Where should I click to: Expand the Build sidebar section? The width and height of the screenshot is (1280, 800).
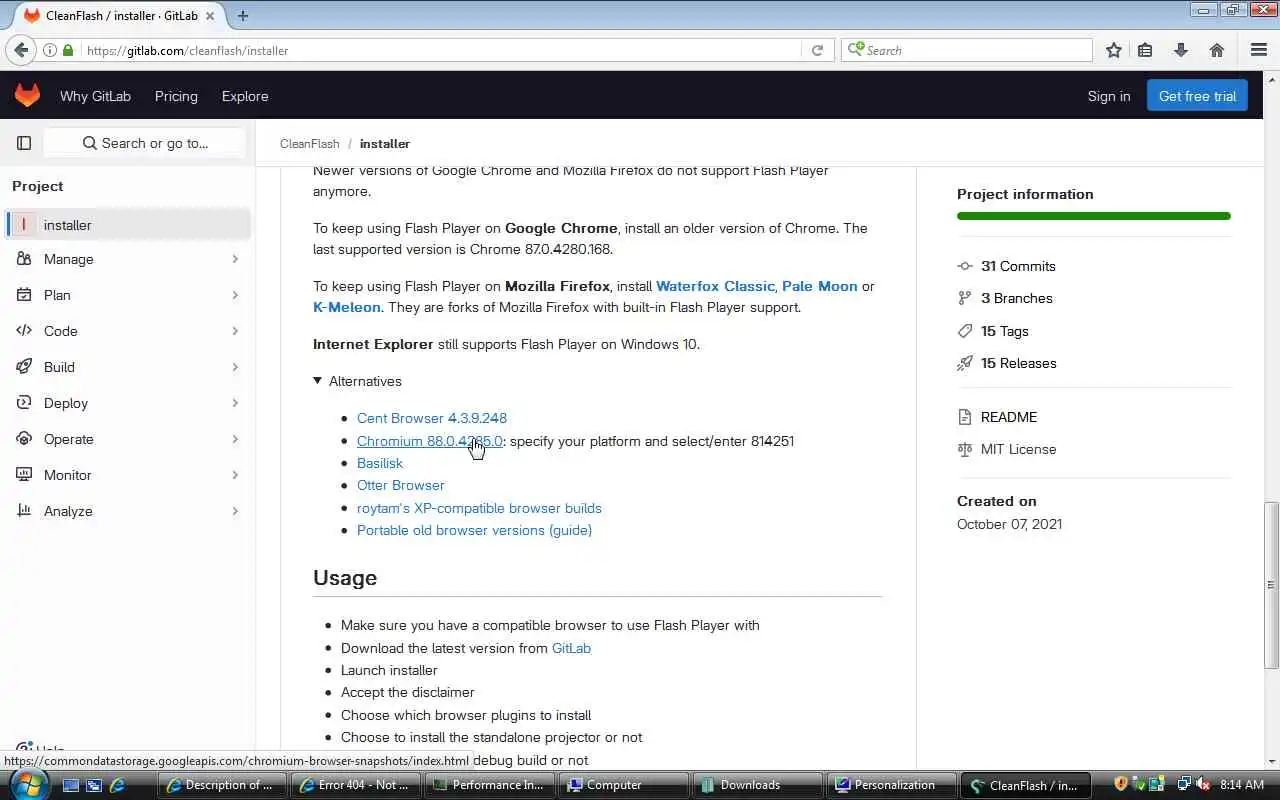pyautogui.click(x=128, y=367)
